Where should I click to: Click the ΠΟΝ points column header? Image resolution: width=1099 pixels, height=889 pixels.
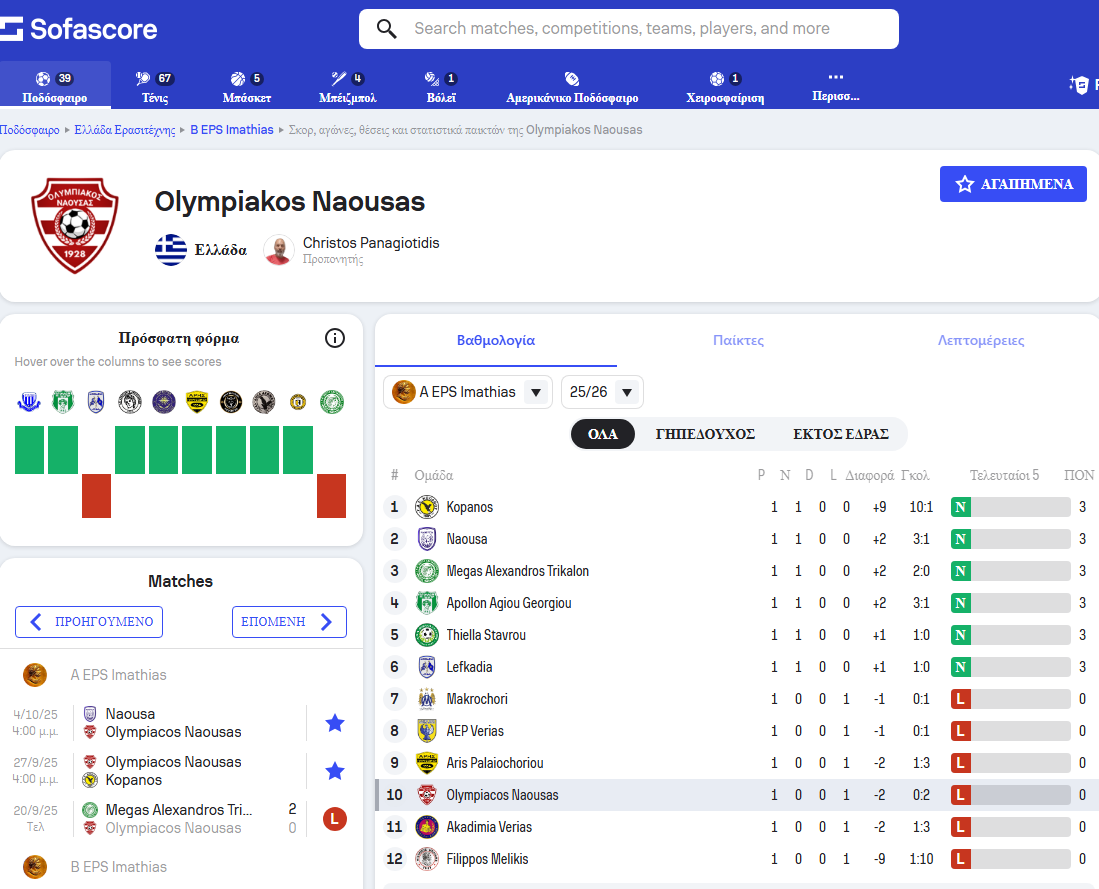[1079, 475]
